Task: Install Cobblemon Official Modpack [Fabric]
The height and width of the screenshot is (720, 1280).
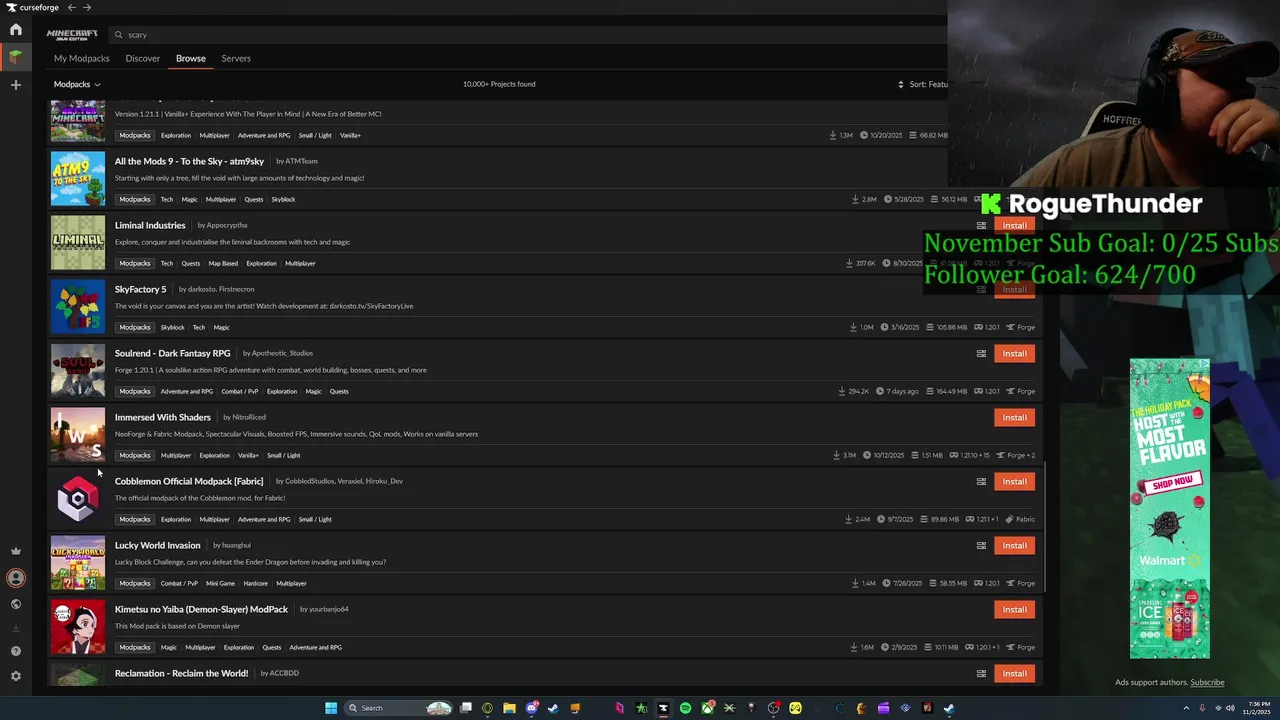Action: point(1014,481)
